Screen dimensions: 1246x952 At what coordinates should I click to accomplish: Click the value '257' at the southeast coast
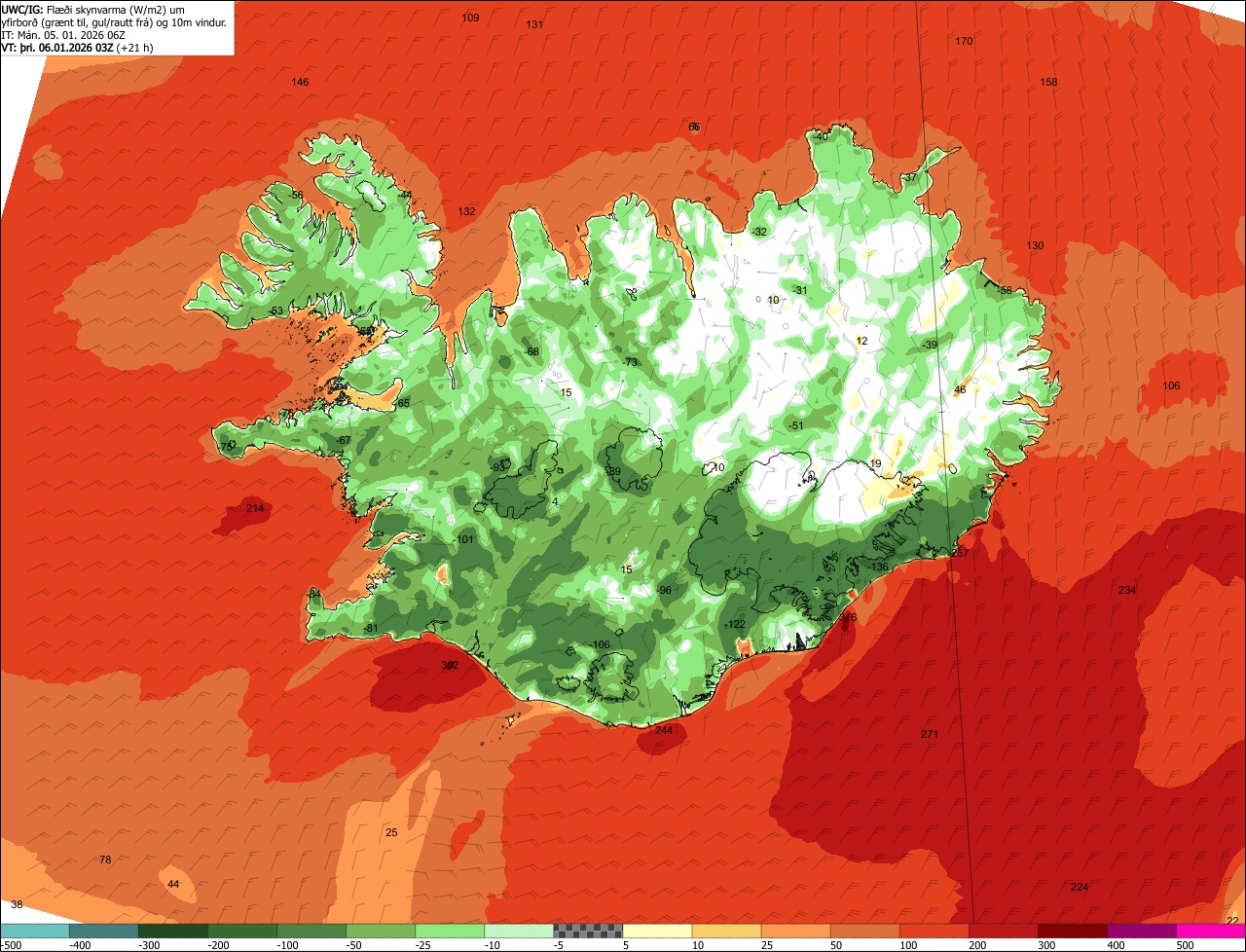tap(961, 553)
